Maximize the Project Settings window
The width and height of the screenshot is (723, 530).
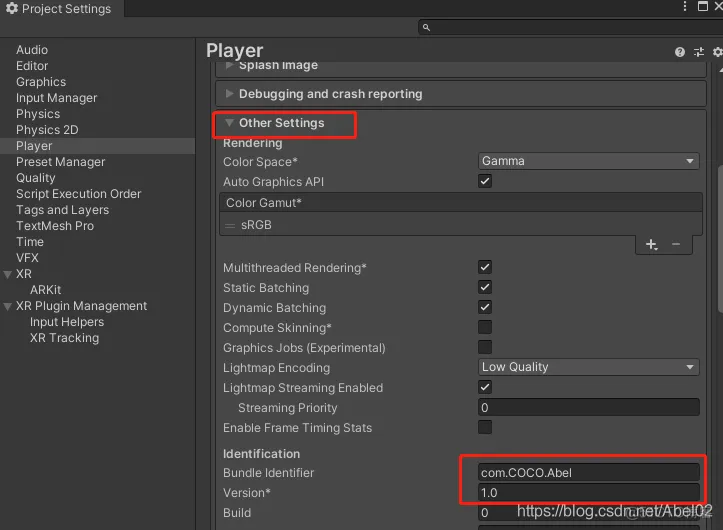[x=703, y=6]
